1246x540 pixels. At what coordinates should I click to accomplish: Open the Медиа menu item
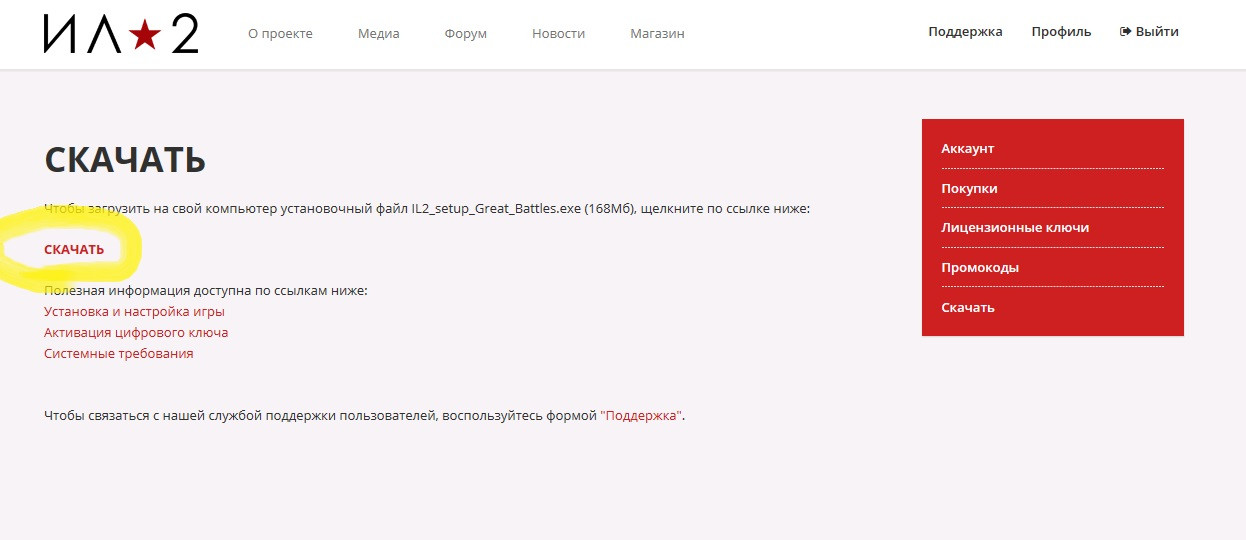click(378, 33)
